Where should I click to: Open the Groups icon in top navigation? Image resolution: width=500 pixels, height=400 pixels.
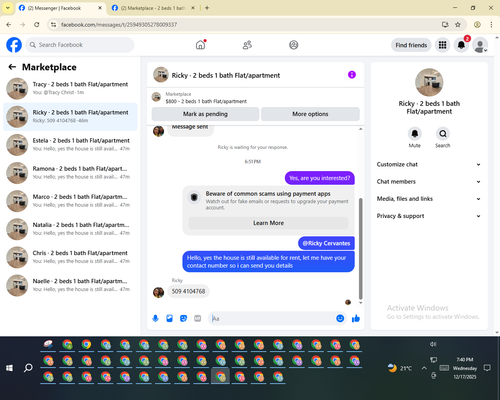294,45
